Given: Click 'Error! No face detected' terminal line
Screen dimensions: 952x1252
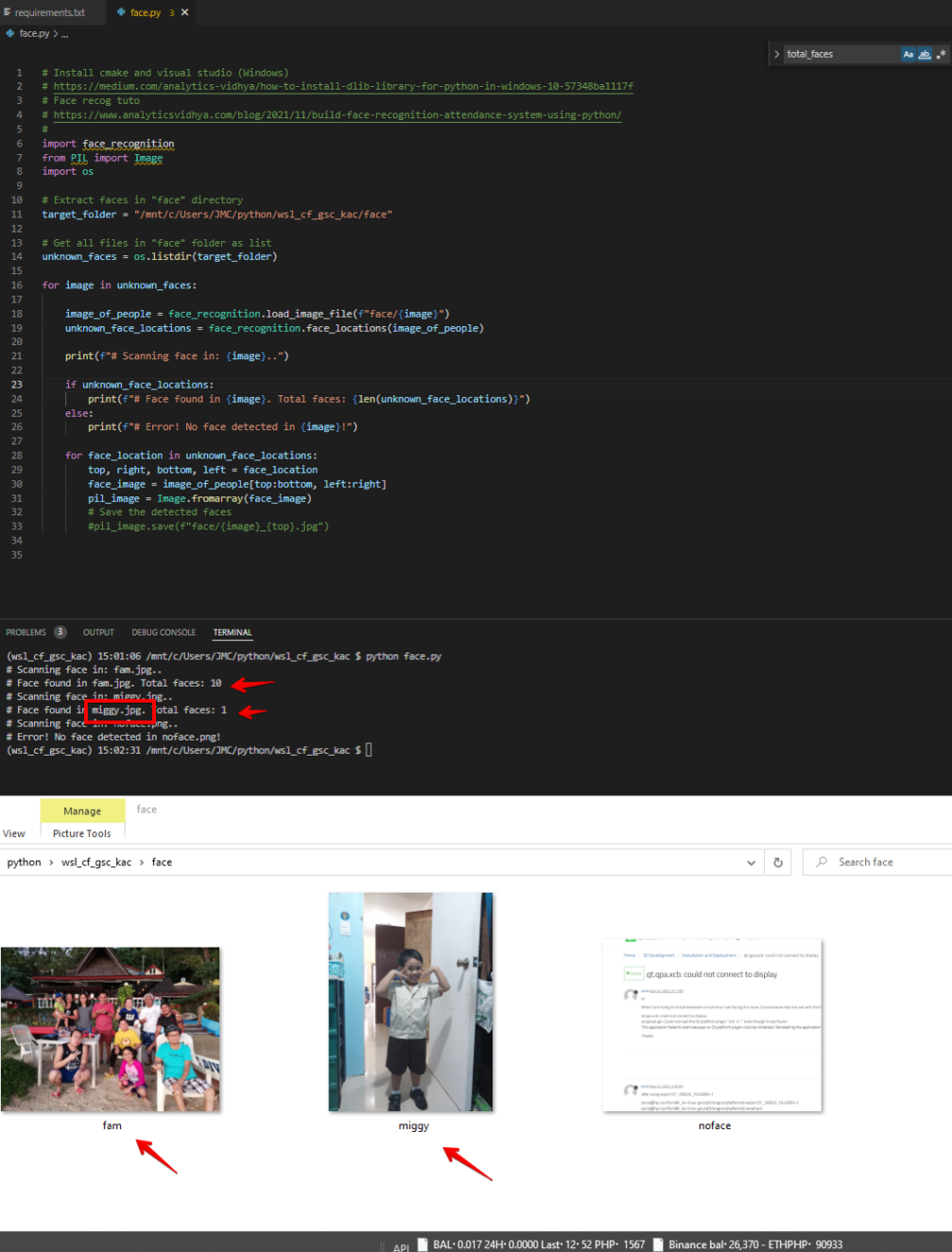Looking at the screenshot, I should point(113,737).
